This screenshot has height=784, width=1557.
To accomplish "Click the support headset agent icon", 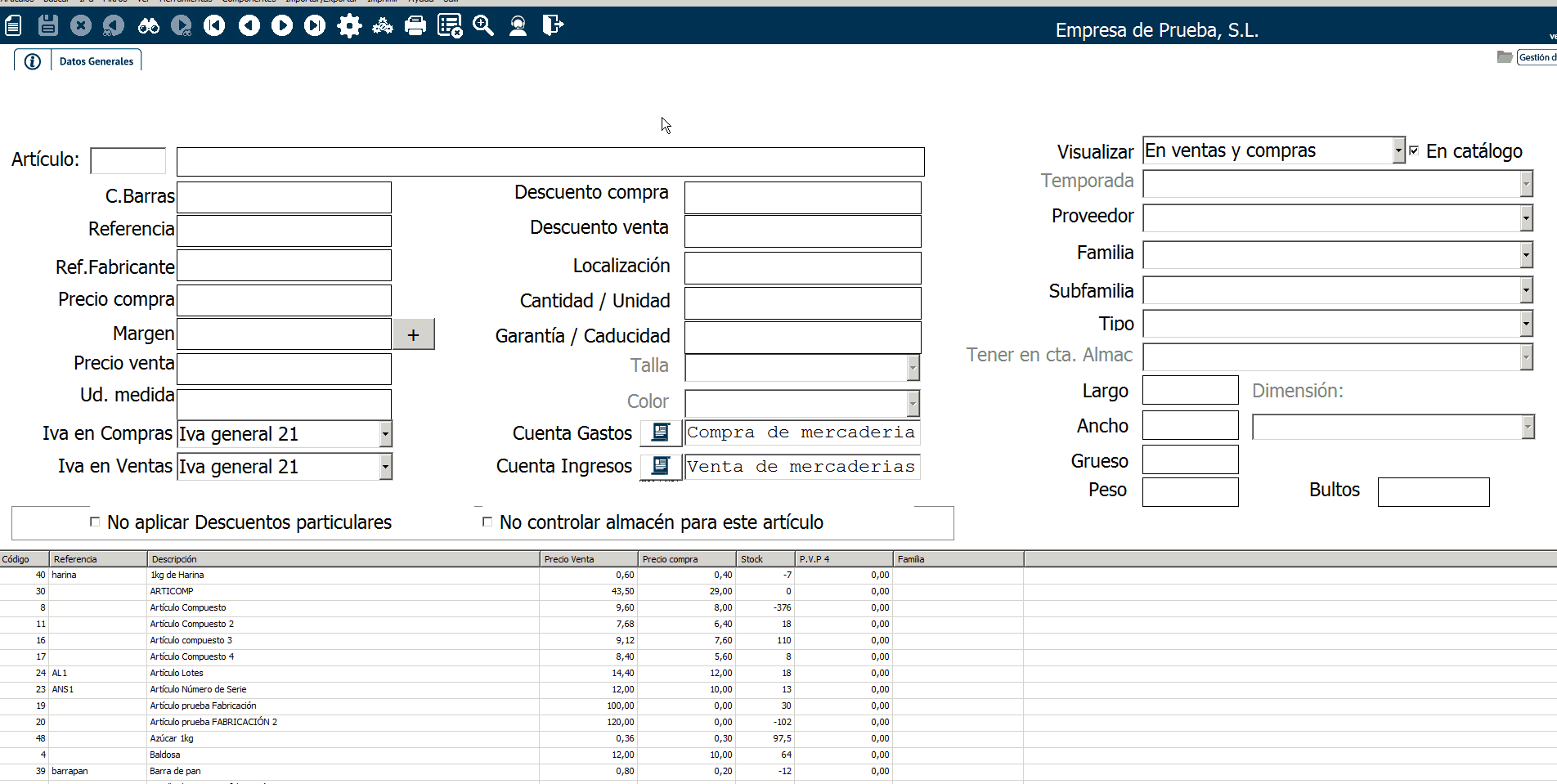I will pos(518,26).
